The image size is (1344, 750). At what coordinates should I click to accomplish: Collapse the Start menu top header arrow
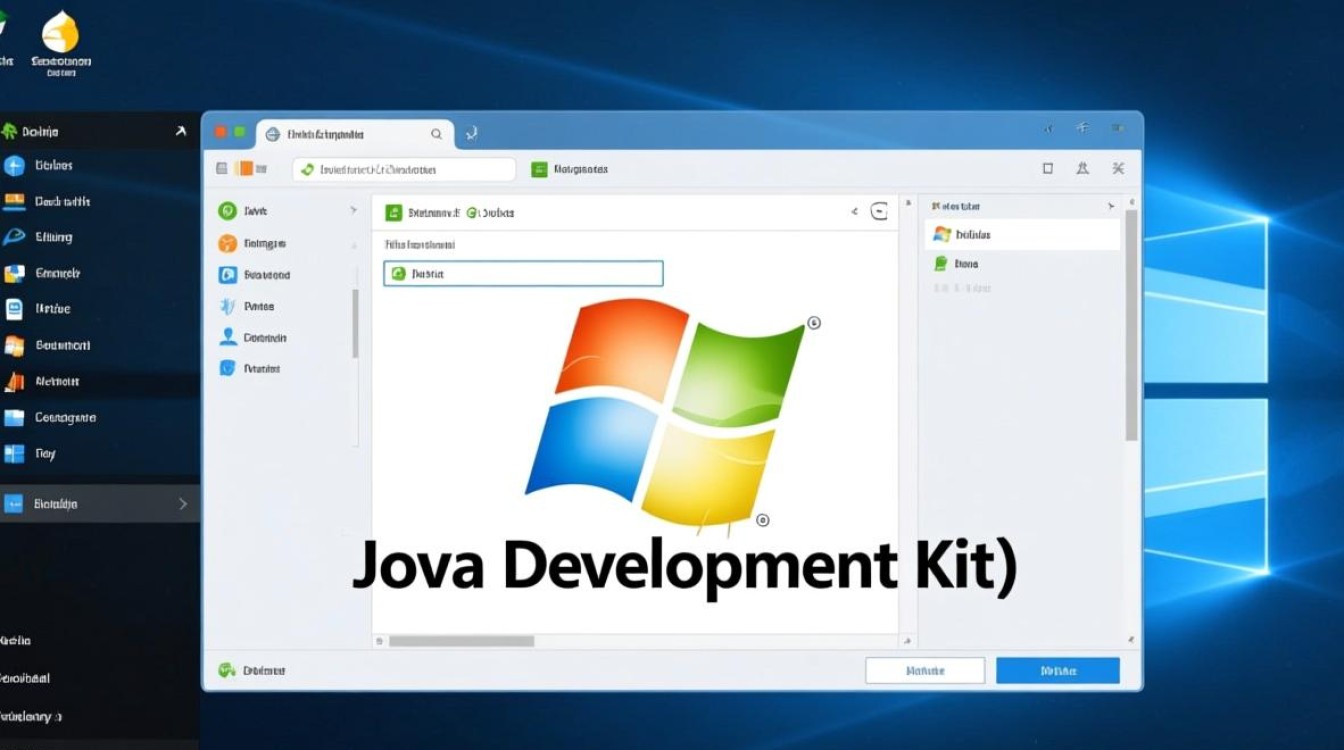(180, 131)
